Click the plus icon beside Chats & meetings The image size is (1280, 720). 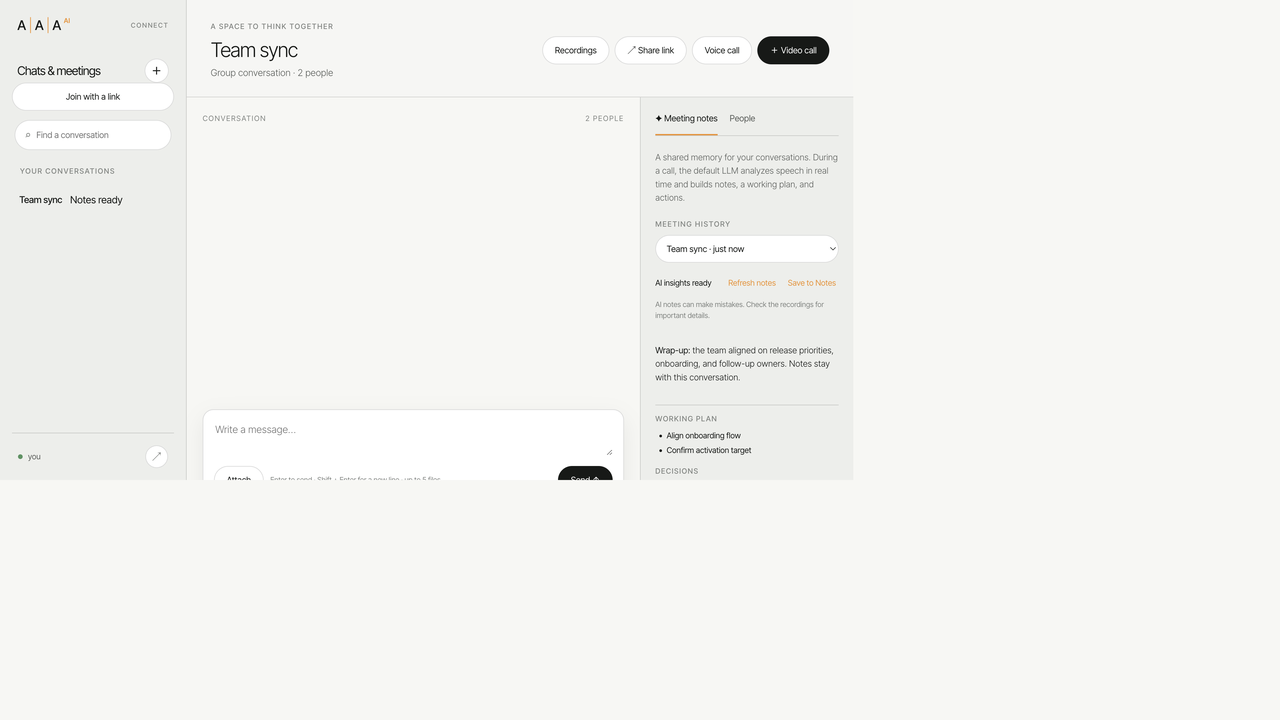(156, 71)
